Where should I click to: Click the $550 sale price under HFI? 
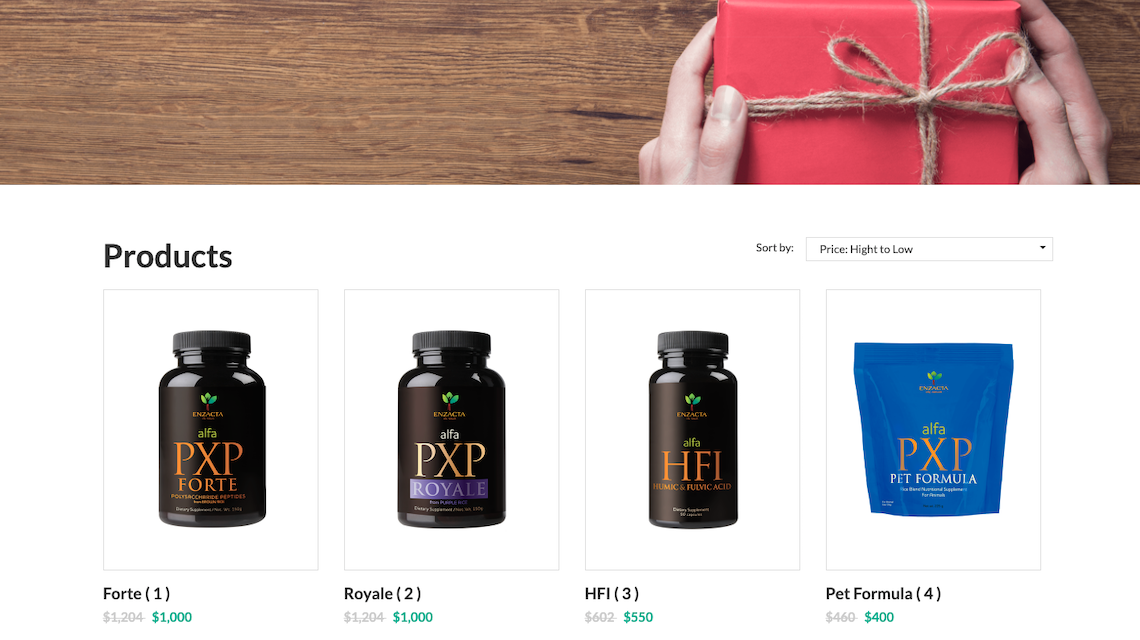tap(638, 617)
